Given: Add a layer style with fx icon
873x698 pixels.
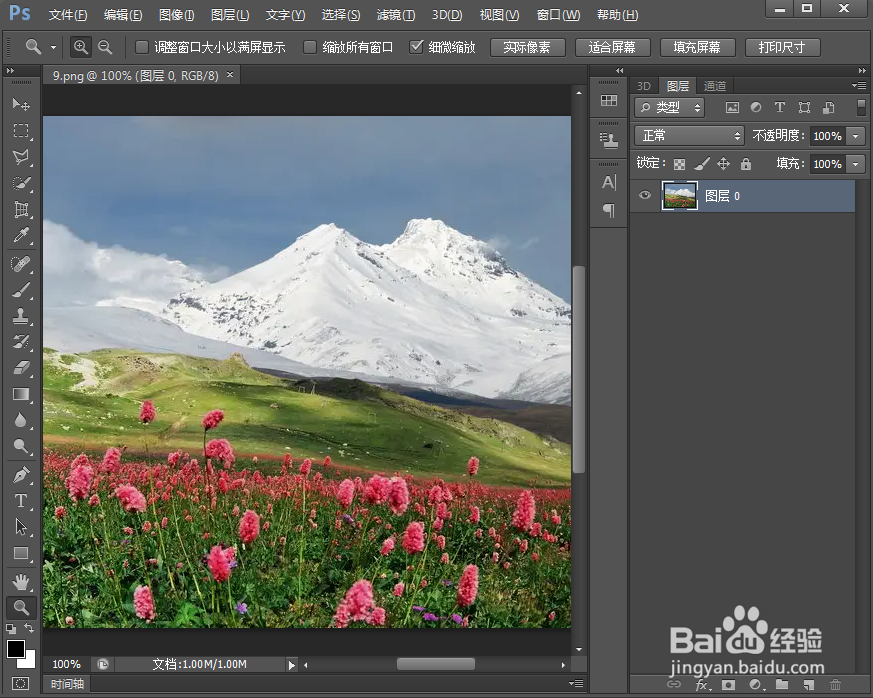Looking at the screenshot, I should click(703, 685).
